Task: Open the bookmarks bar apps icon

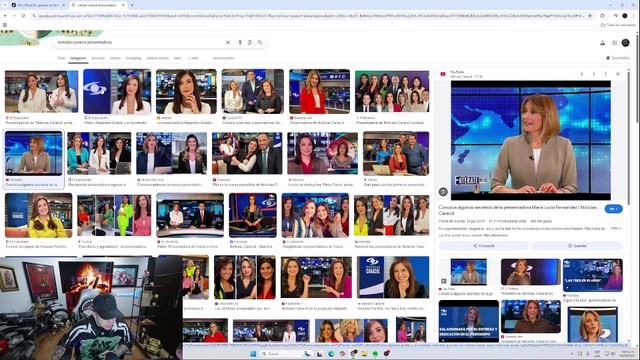Action: coord(5,25)
